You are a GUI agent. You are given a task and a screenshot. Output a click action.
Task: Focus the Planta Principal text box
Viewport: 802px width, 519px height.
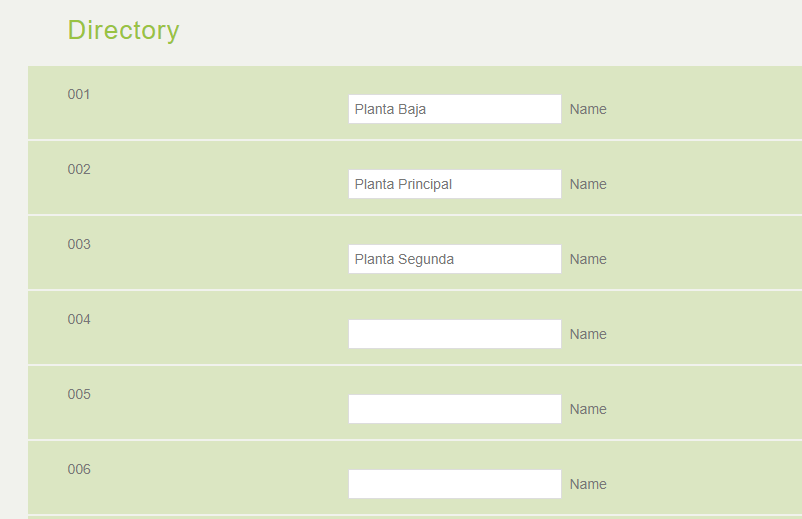[454, 184]
